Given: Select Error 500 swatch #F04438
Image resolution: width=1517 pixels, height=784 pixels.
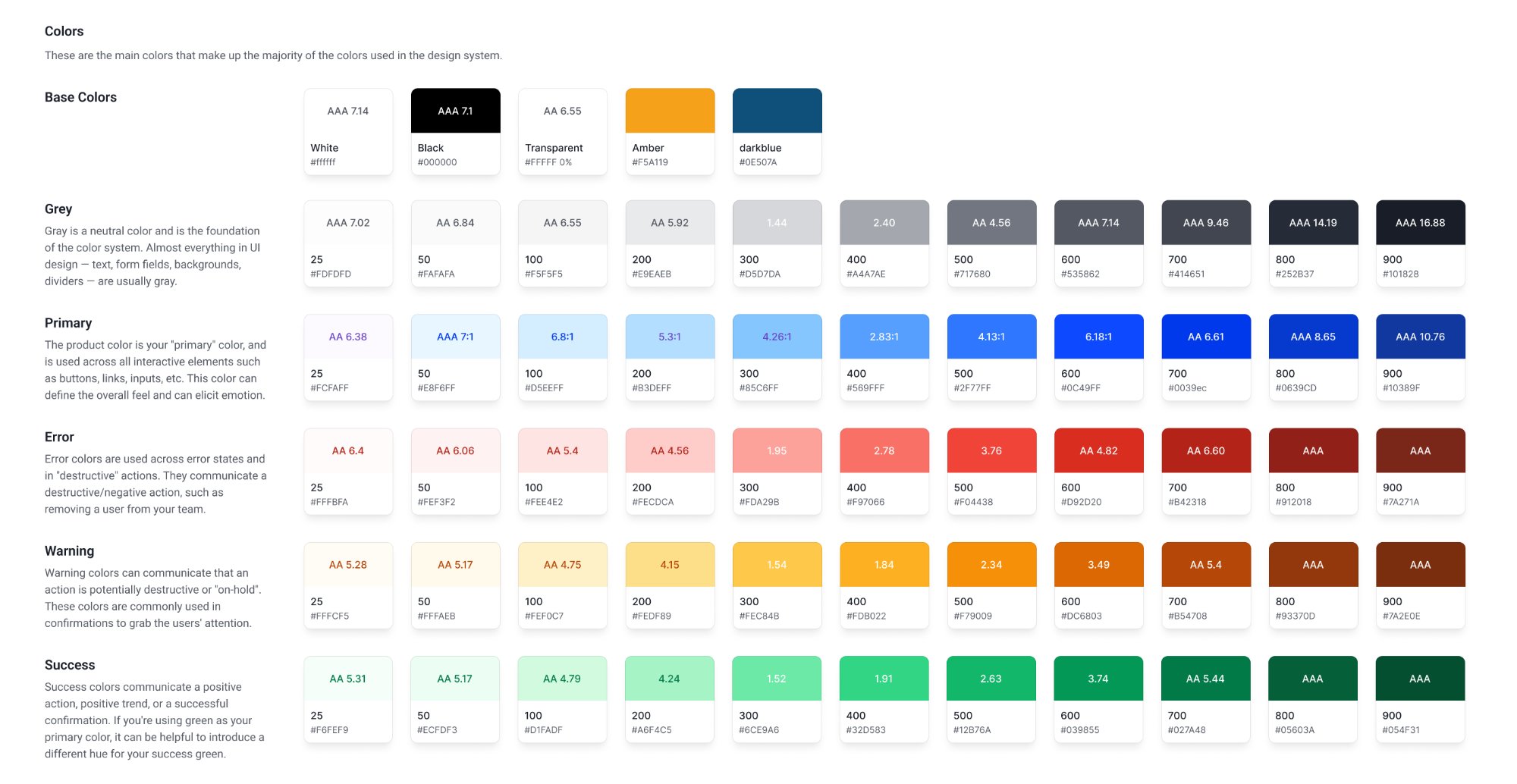Looking at the screenshot, I should click(x=991, y=450).
